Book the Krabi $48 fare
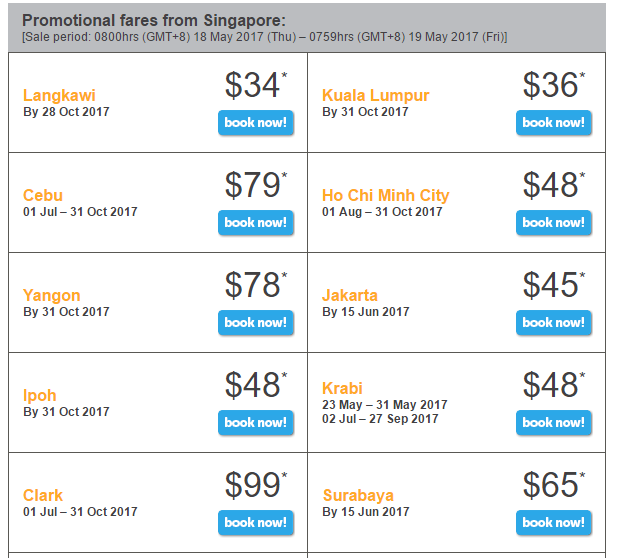 [554, 422]
